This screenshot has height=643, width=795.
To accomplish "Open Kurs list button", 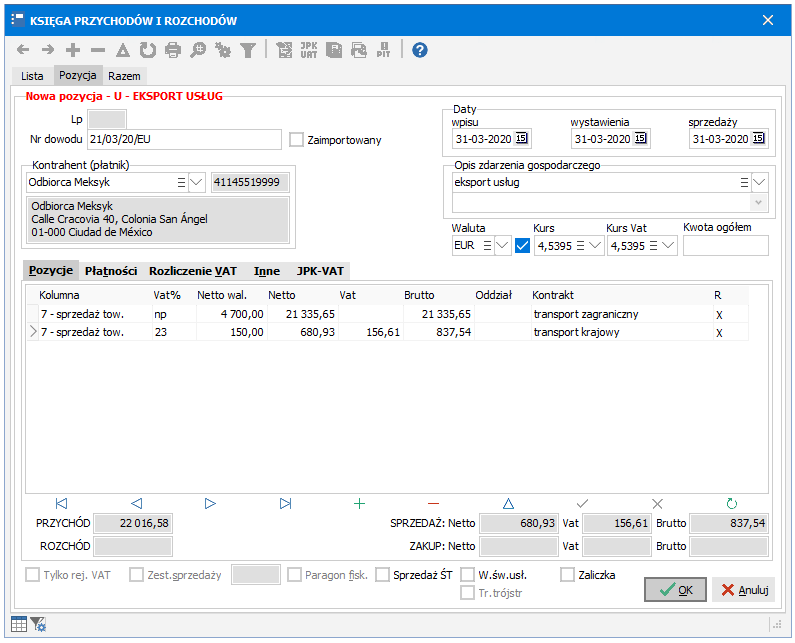I will pyautogui.click(x=581, y=246).
